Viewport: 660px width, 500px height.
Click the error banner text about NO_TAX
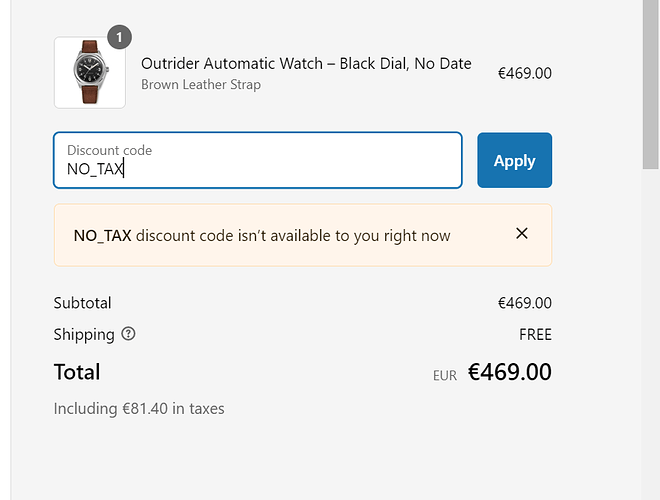coord(262,236)
